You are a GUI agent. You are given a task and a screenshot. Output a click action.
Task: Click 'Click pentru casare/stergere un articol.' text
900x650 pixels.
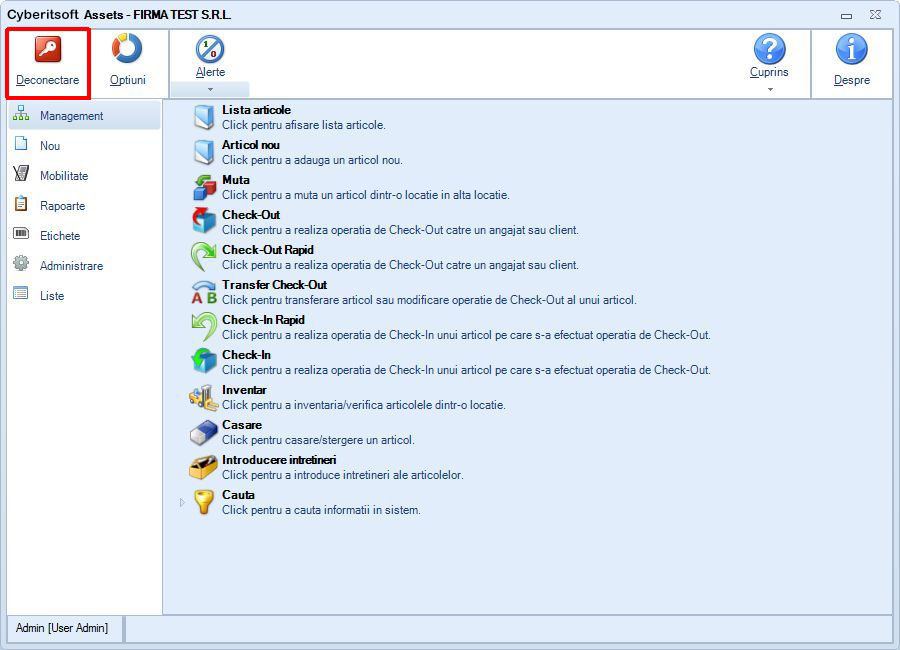(x=318, y=440)
